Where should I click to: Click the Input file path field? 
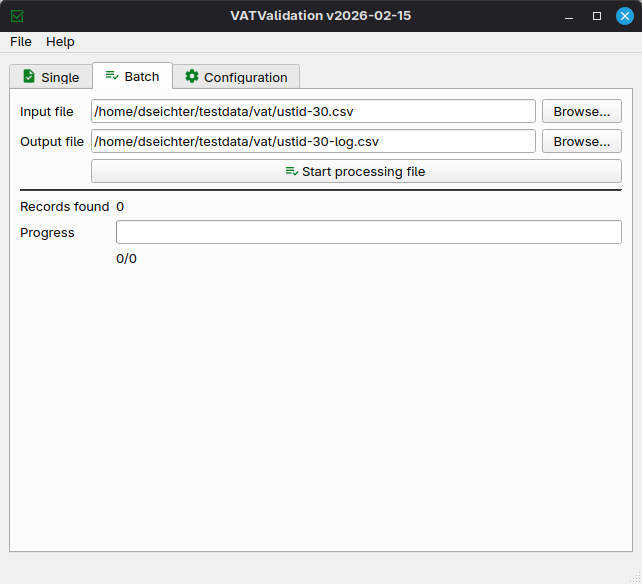pyautogui.click(x=313, y=111)
